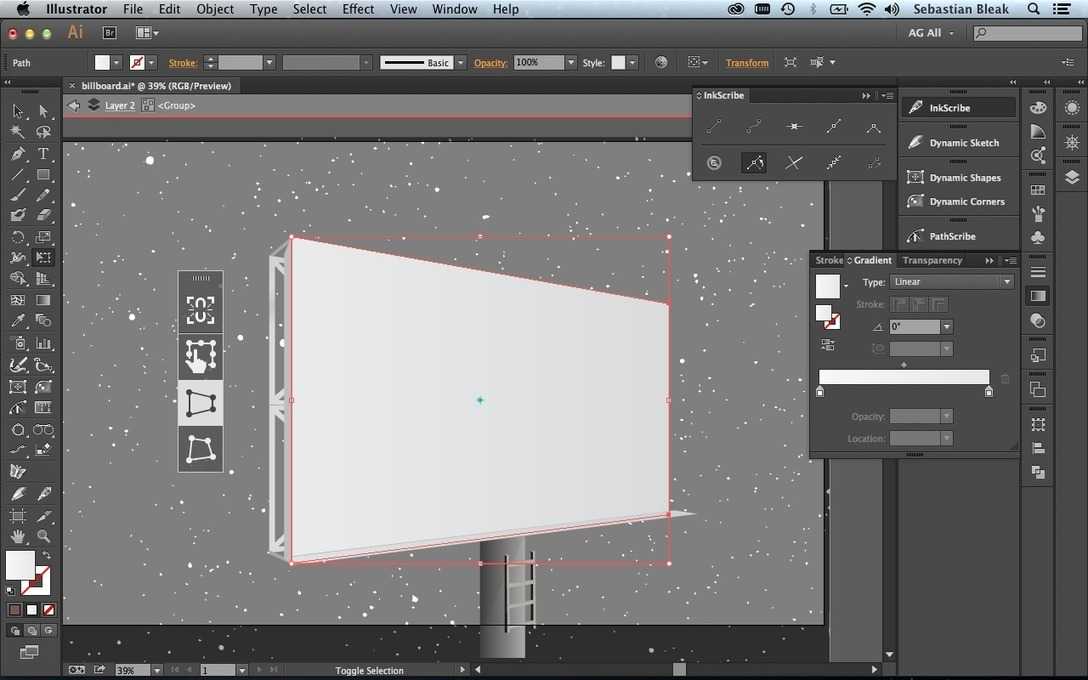Image resolution: width=1088 pixels, height=680 pixels.
Task: Open Adobe Bridge via Br icon
Action: pos(109,33)
